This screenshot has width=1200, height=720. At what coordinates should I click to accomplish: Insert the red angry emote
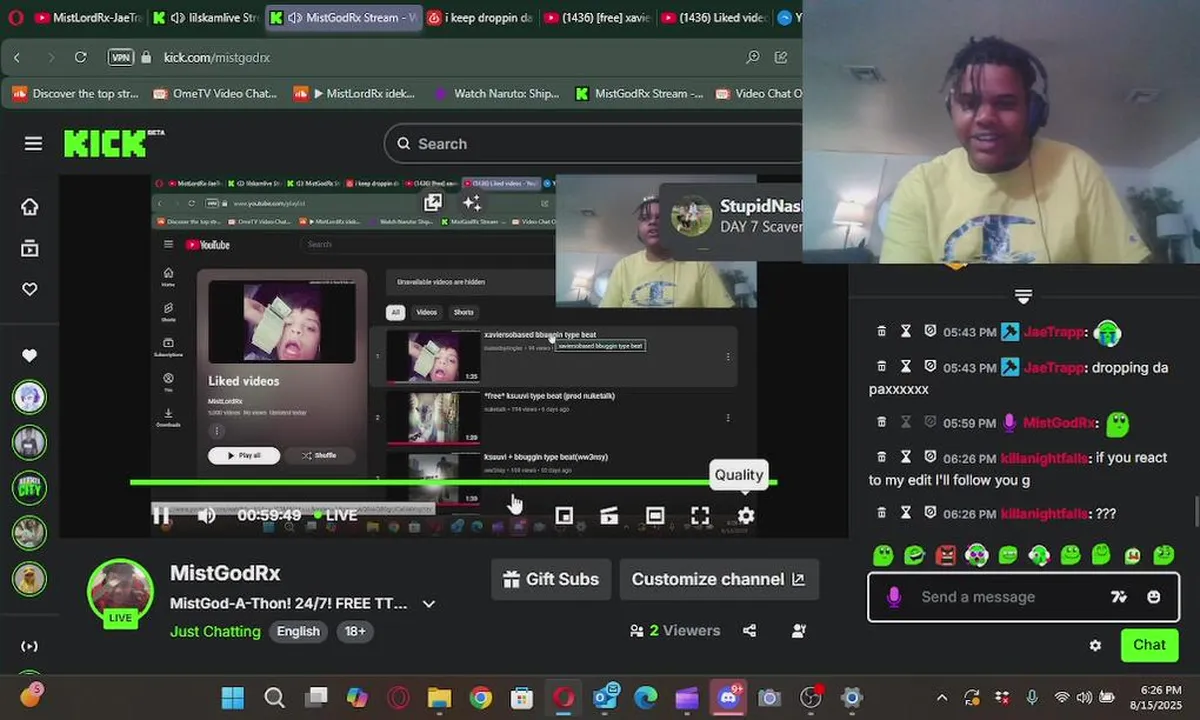click(946, 555)
